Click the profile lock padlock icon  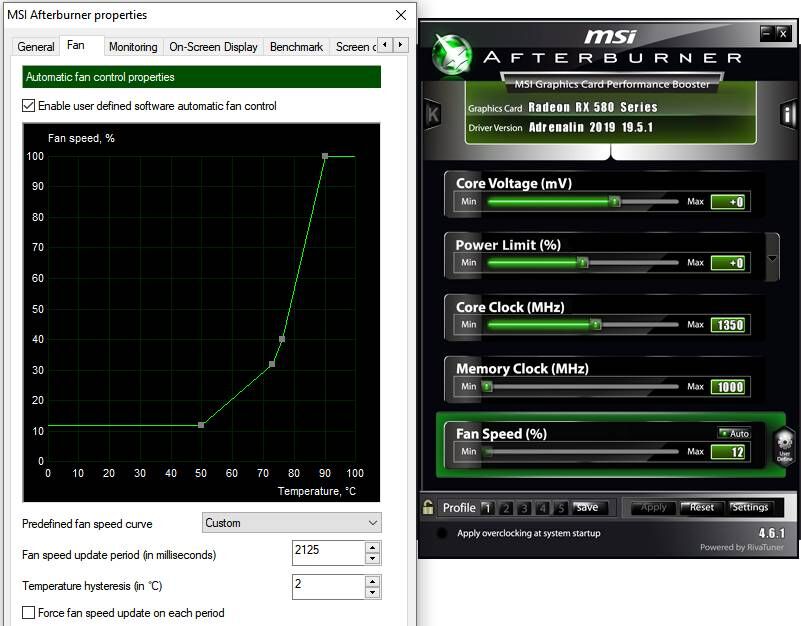[x=428, y=507]
